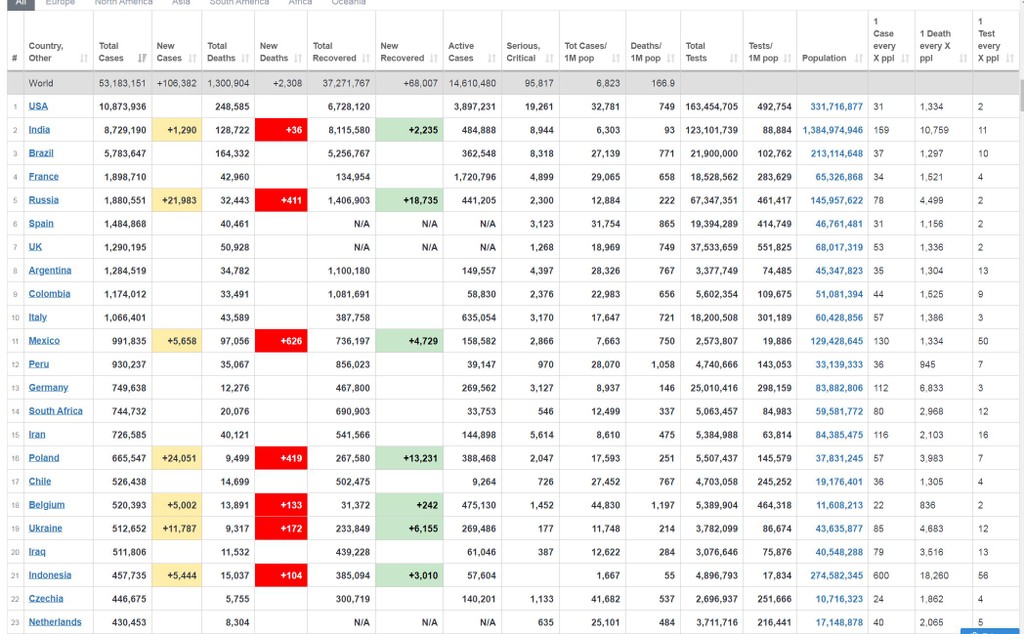Follow the Brazil link
Viewport: 1024px width, 634px height.
pos(41,153)
